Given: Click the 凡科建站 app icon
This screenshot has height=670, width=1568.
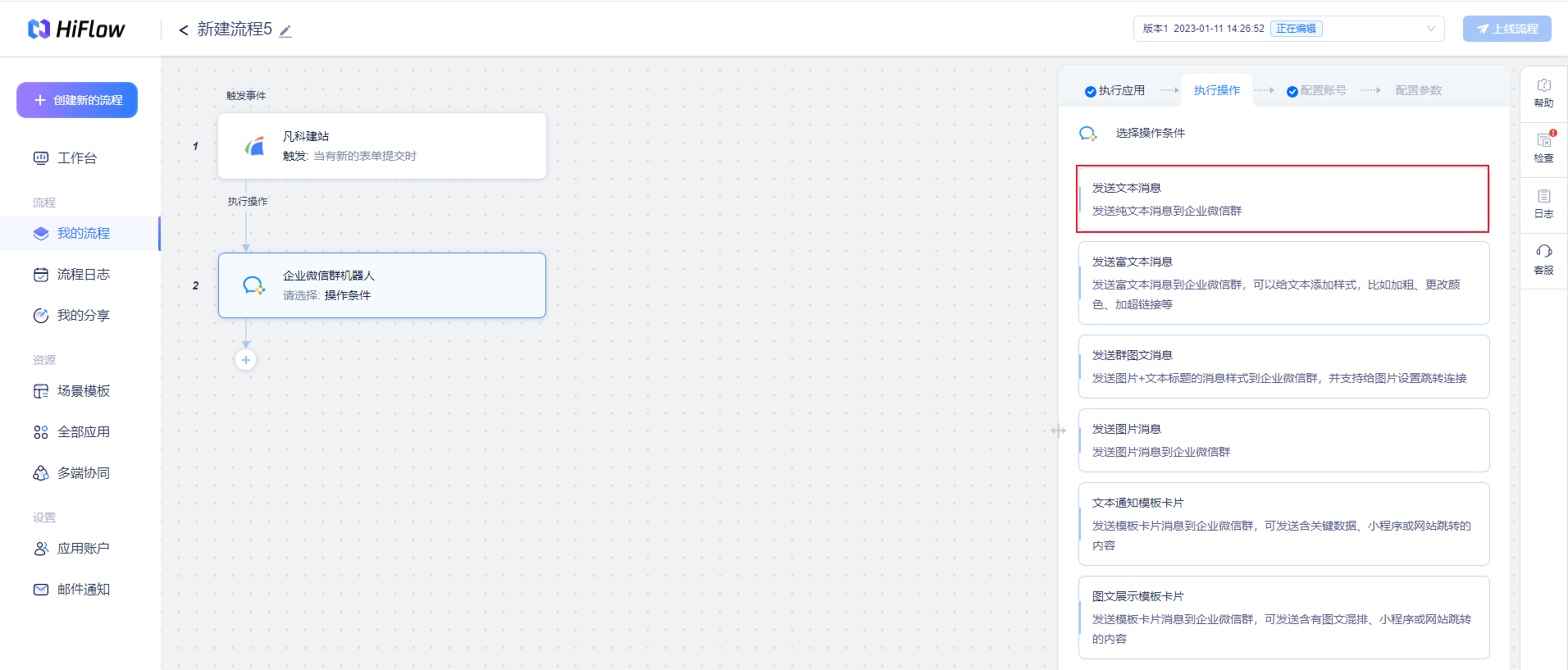Looking at the screenshot, I should pos(255,146).
